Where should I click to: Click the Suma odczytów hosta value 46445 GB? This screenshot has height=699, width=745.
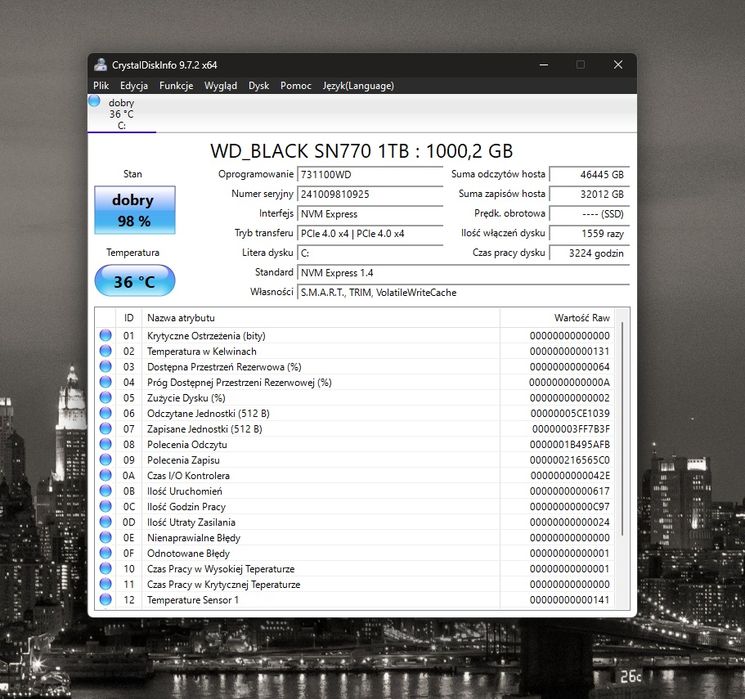click(590, 174)
